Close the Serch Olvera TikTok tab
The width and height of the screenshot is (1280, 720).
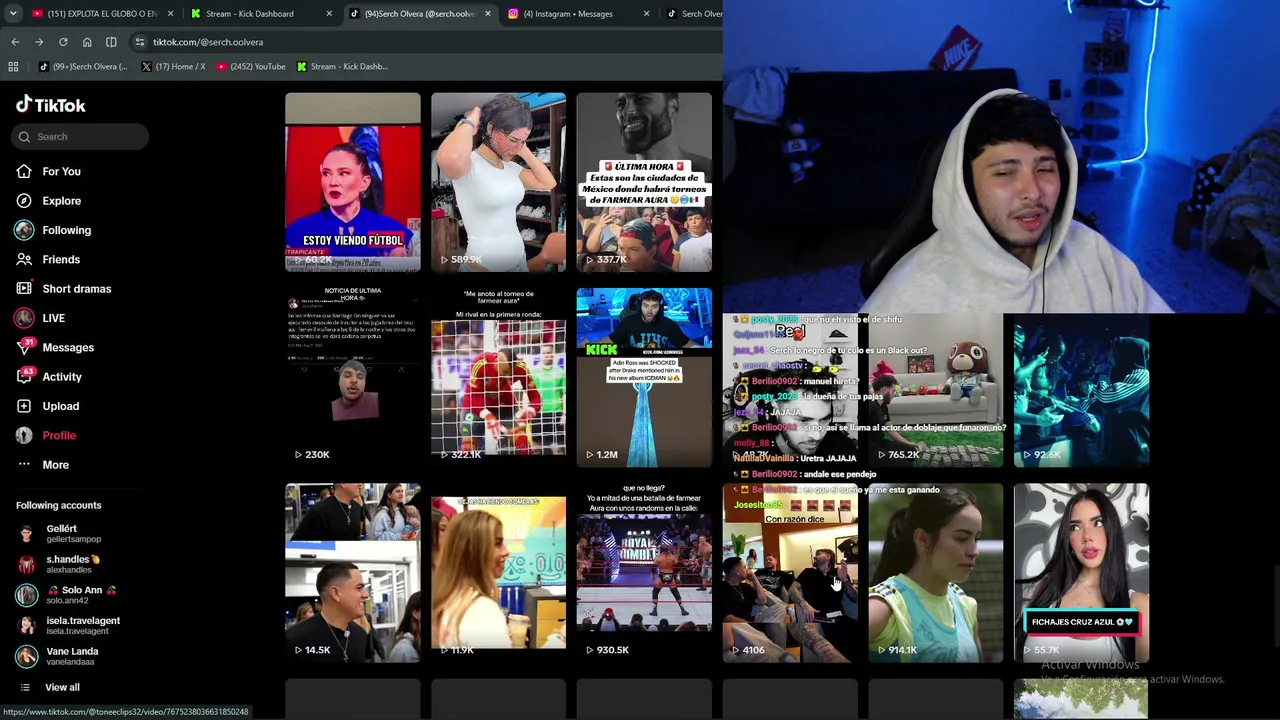488,14
